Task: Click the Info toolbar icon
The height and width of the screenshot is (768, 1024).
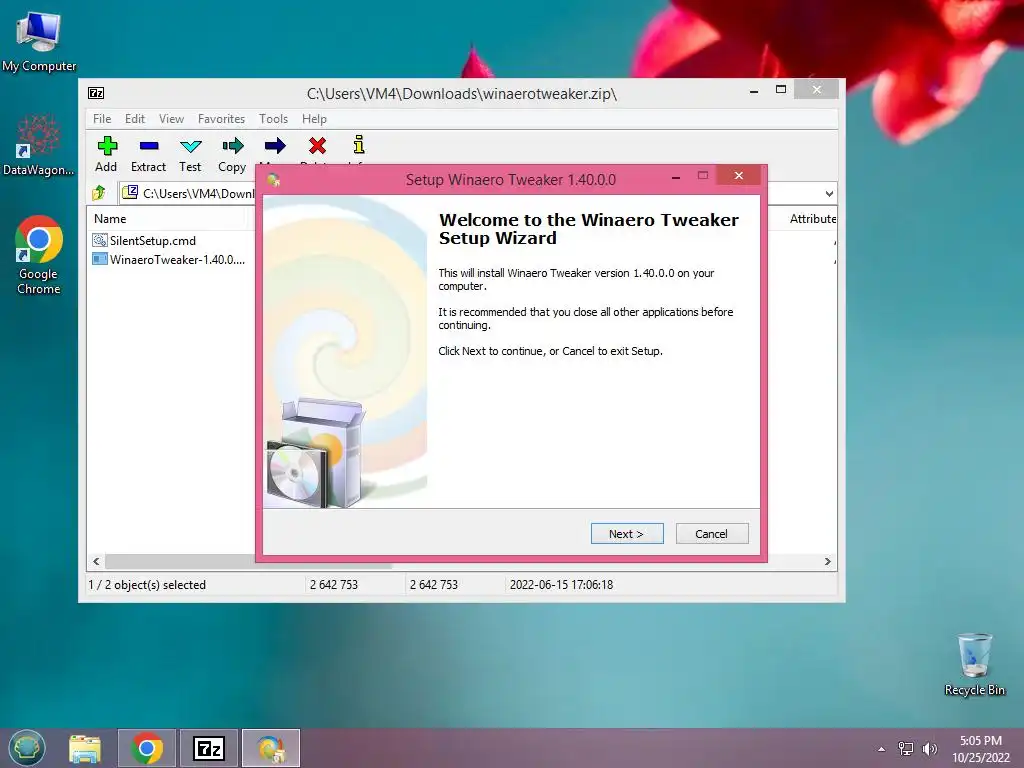Action: coord(359,144)
